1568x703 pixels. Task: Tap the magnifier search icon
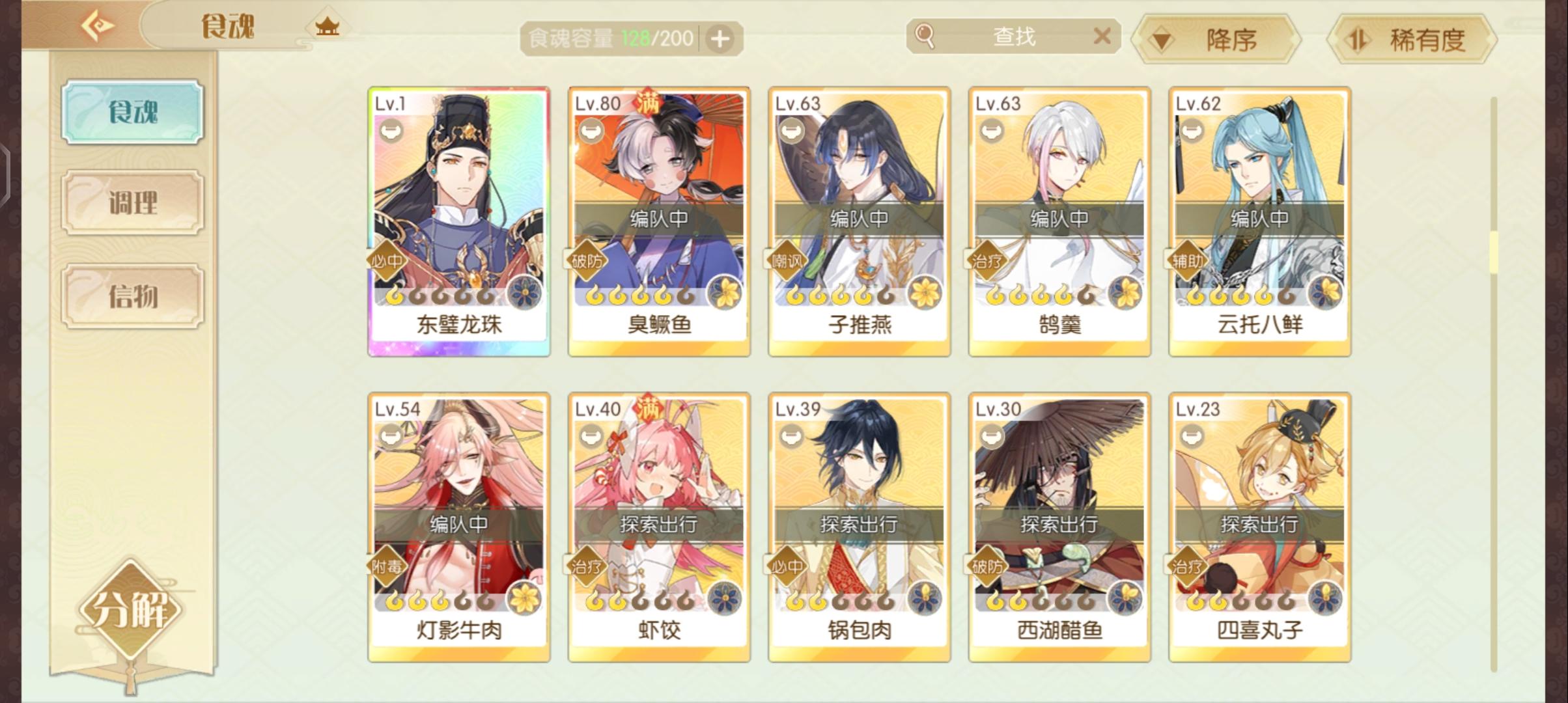point(925,36)
